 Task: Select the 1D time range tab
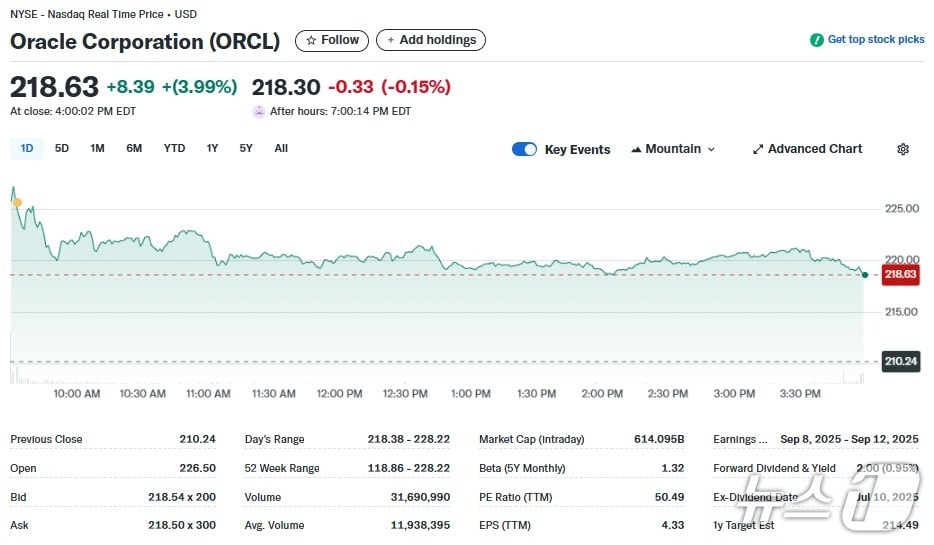point(27,148)
